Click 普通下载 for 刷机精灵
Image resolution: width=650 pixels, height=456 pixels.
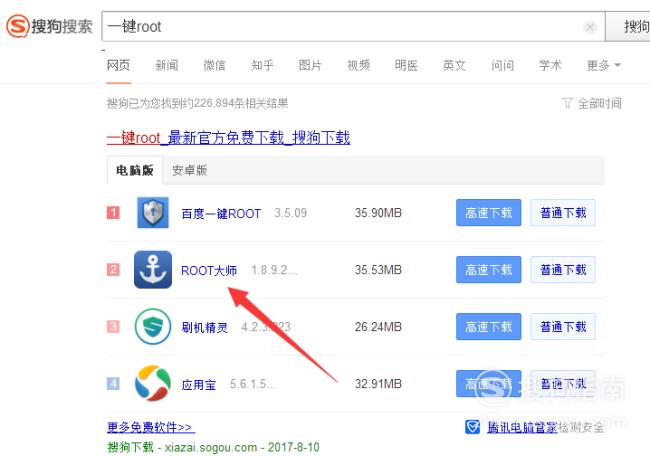pos(563,327)
